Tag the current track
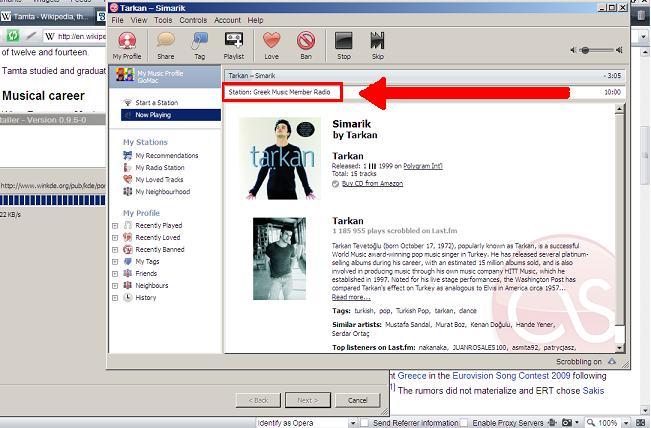Viewport: 651px width, 428px height. (x=200, y=46)
